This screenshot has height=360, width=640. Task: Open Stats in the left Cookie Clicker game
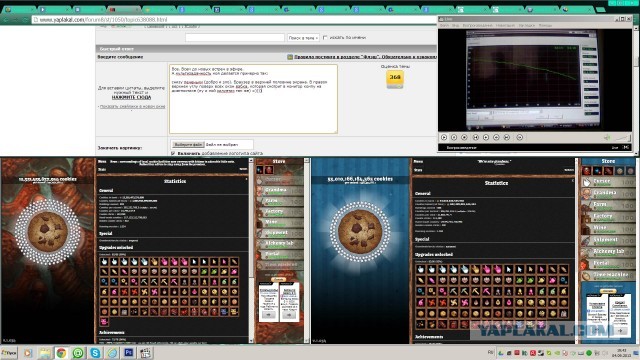coord(102,169)
